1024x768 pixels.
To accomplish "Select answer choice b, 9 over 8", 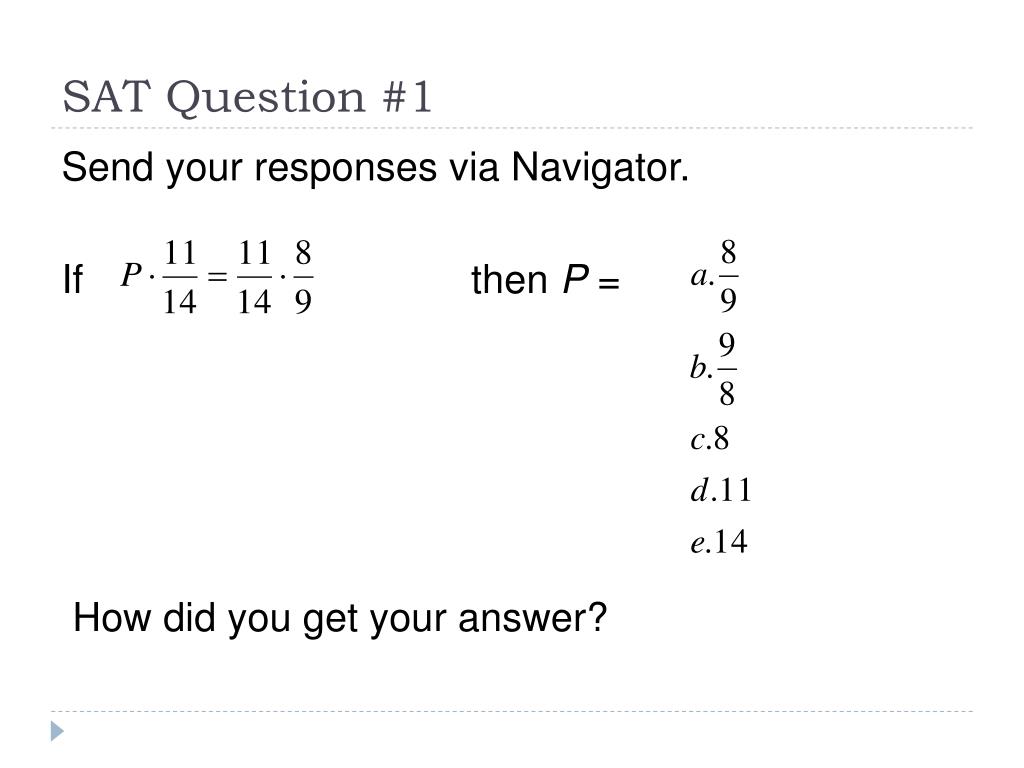I will [x=713, y=369].
